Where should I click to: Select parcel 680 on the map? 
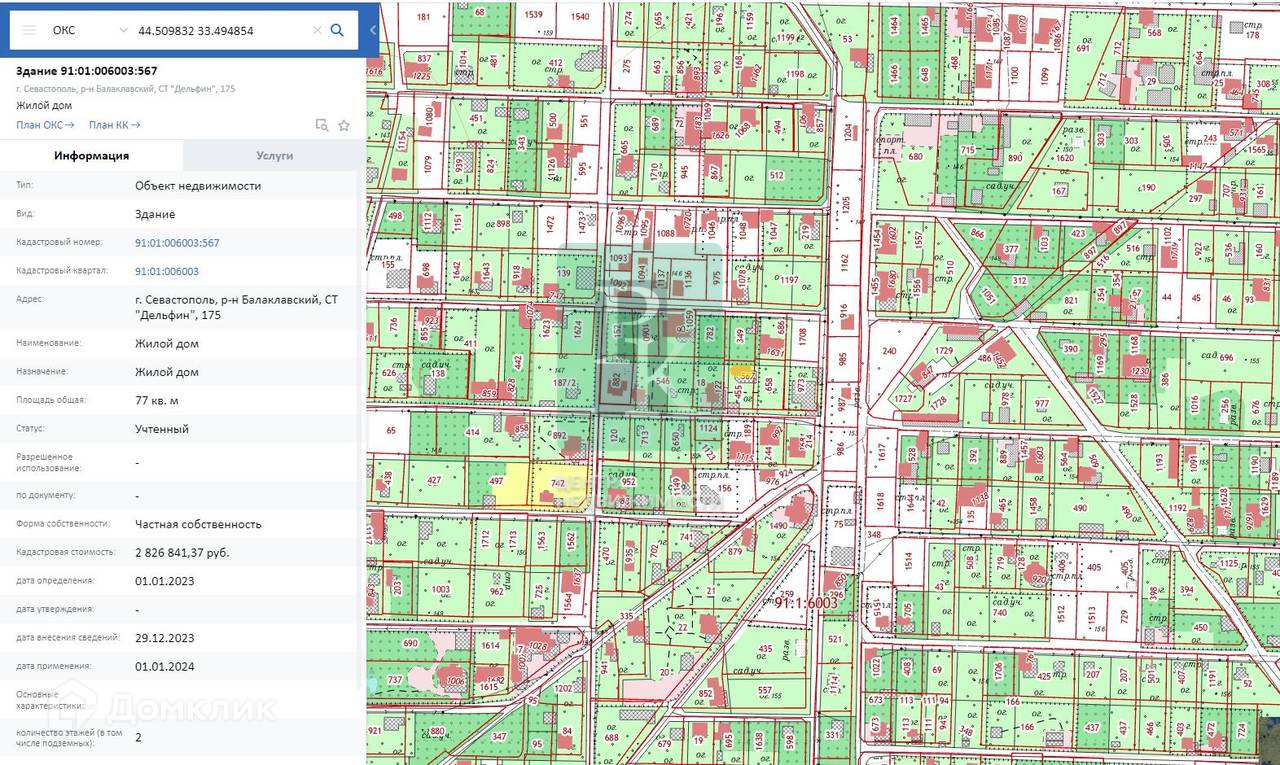point(915,156)
